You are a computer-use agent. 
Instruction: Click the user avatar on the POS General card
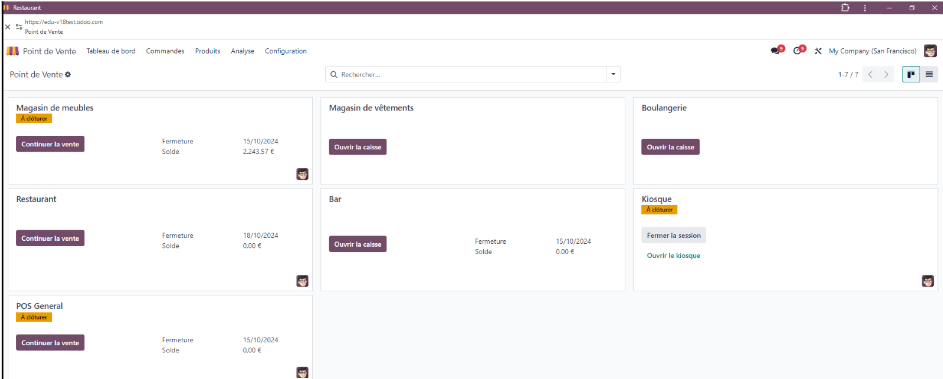pyautogui.click(x=303, y=372)
